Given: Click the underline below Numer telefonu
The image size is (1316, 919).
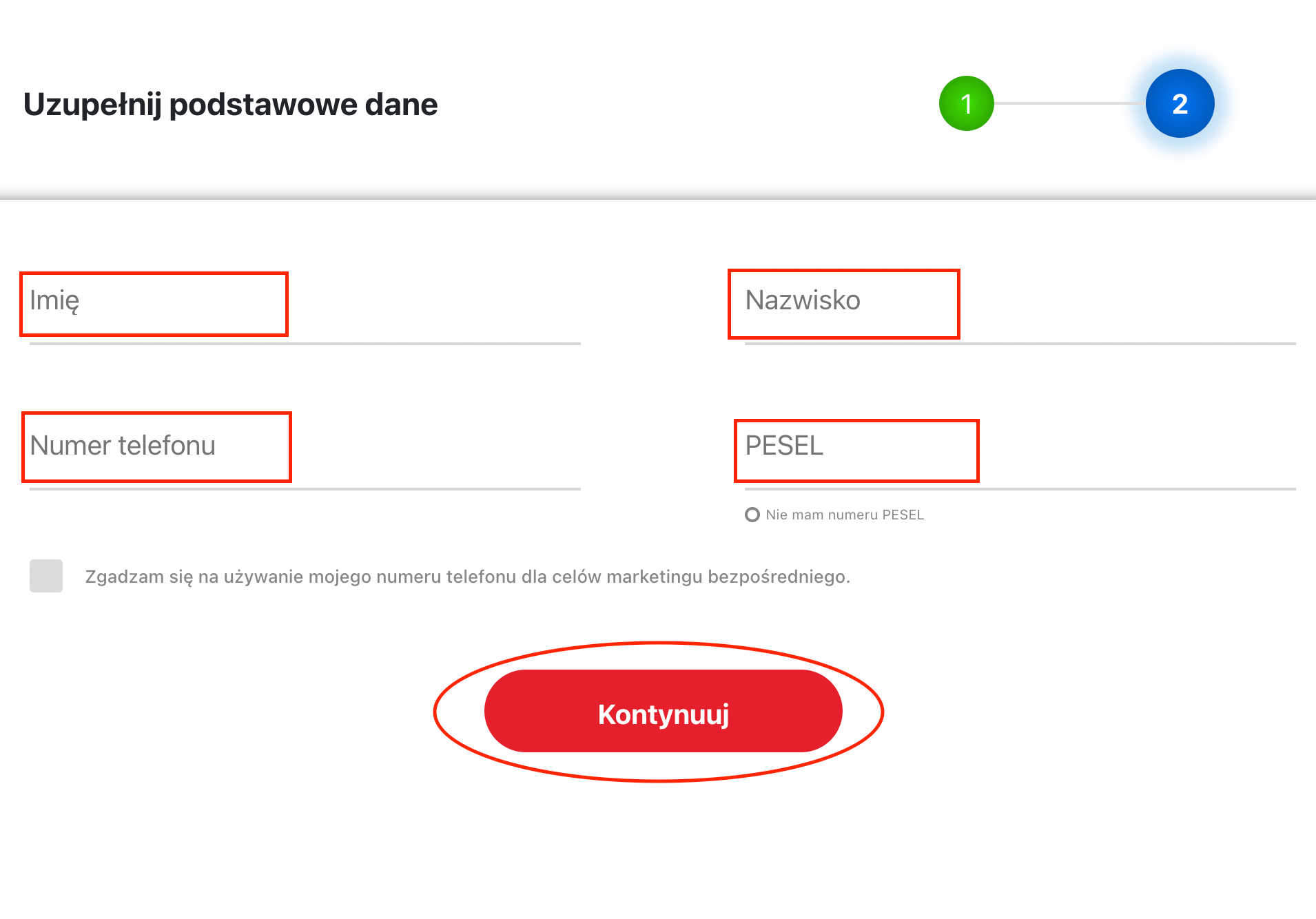Looking at the screenshot, I should [305, 489].
